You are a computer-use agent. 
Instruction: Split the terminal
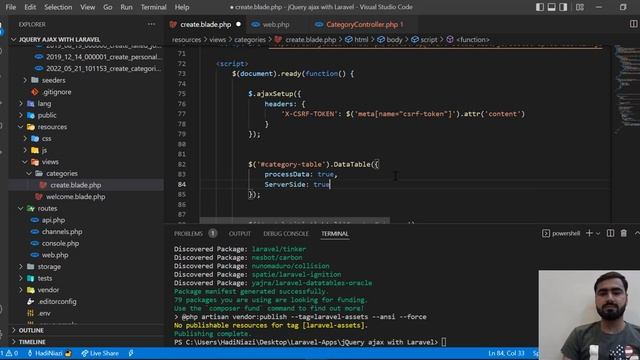[610, 233]
